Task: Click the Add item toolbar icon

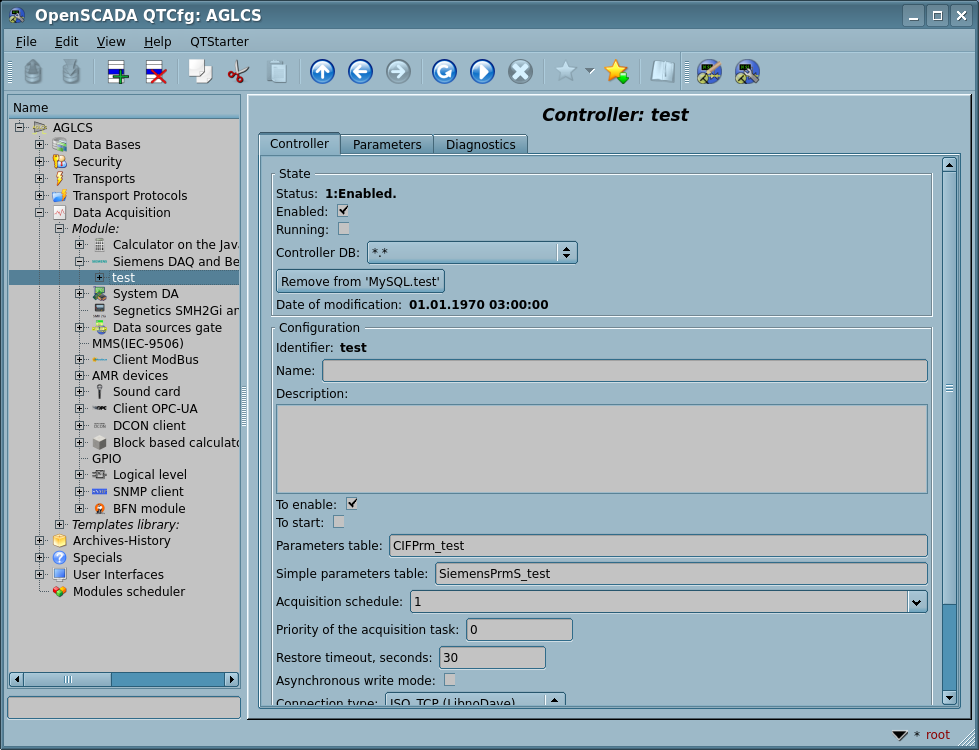Action: click(118, 72)
